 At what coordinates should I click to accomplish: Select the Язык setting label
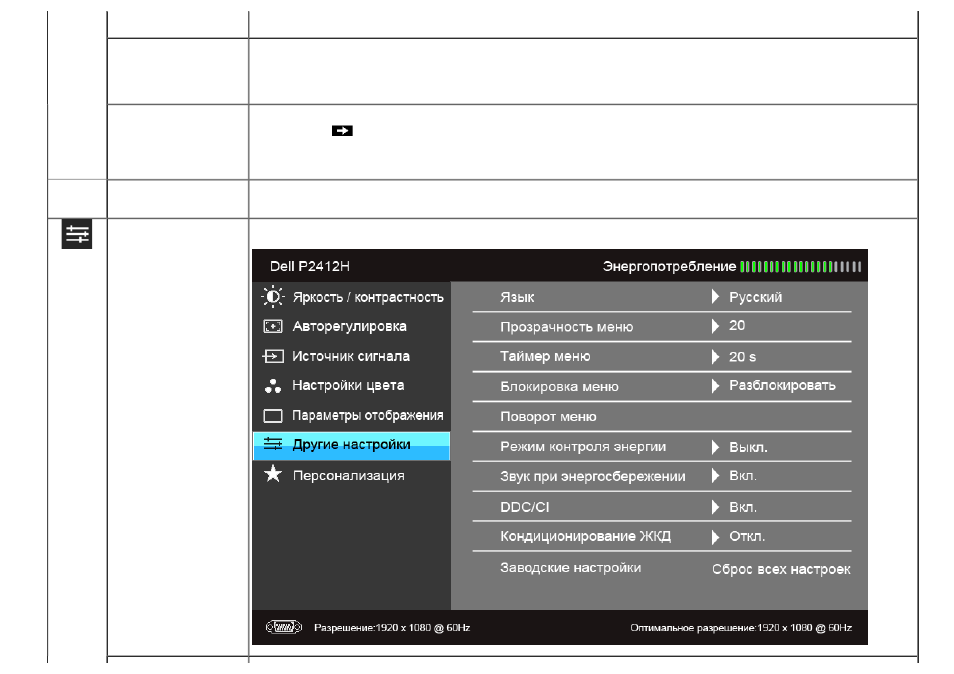(517, 297)
